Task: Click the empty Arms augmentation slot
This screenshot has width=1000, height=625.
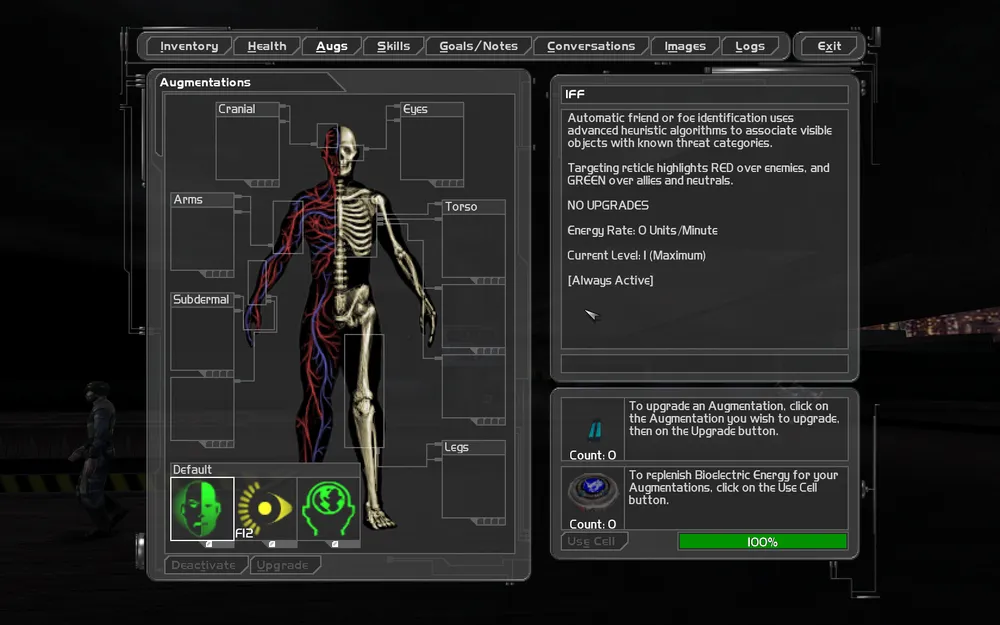Action: (x=203, y=238)
